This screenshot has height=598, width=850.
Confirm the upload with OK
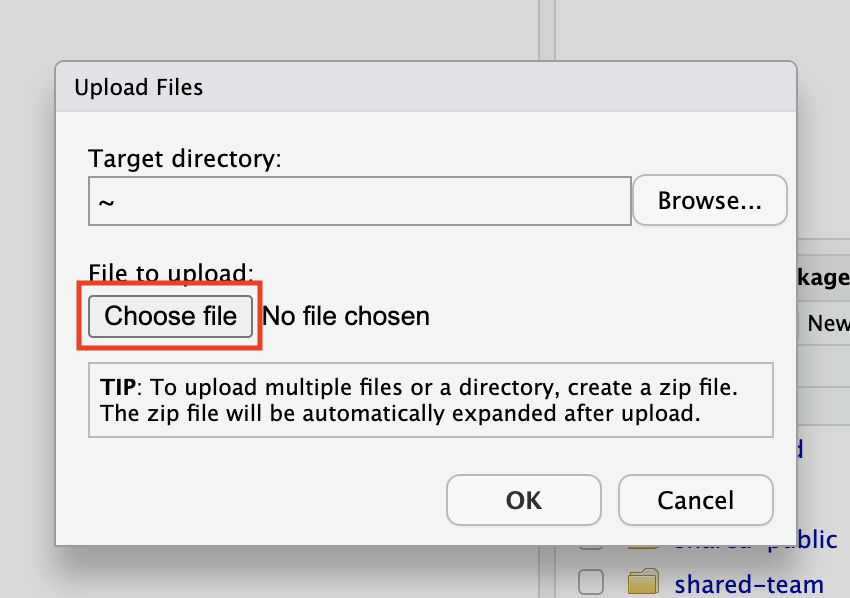[523, 500]
